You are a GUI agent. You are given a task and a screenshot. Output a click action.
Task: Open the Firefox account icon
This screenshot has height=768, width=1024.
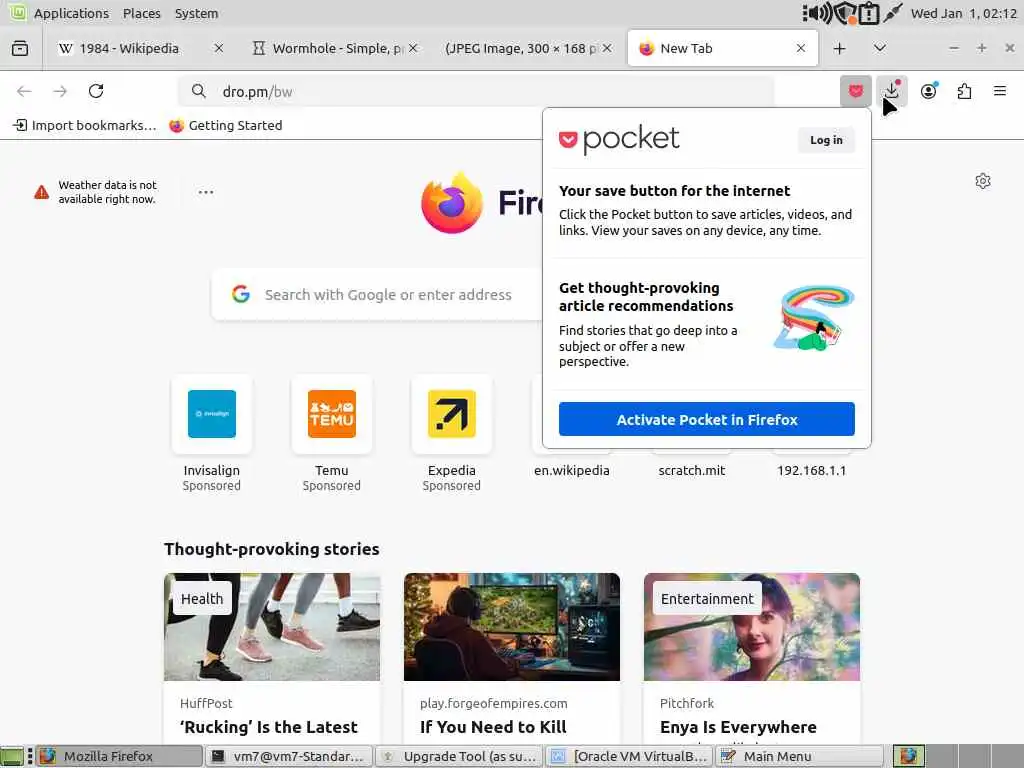tap(928, 91)
